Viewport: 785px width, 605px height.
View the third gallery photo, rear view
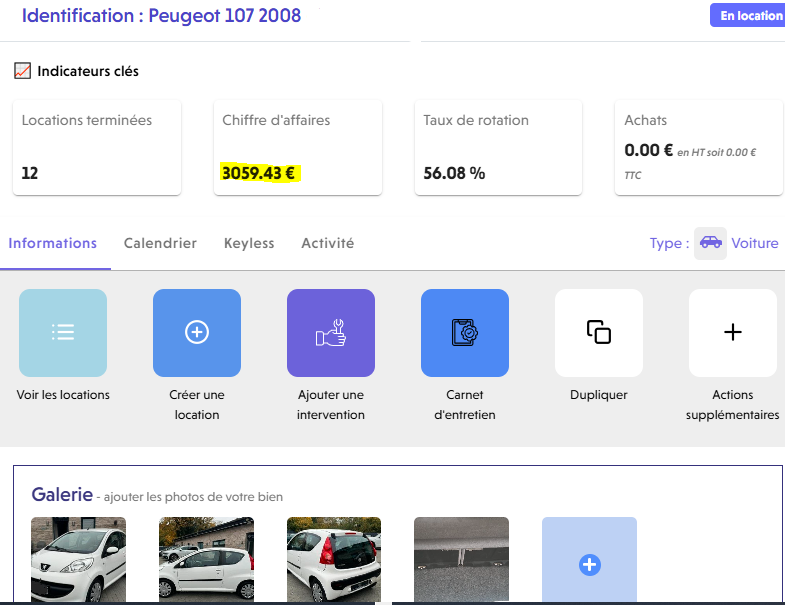[334, 560]
